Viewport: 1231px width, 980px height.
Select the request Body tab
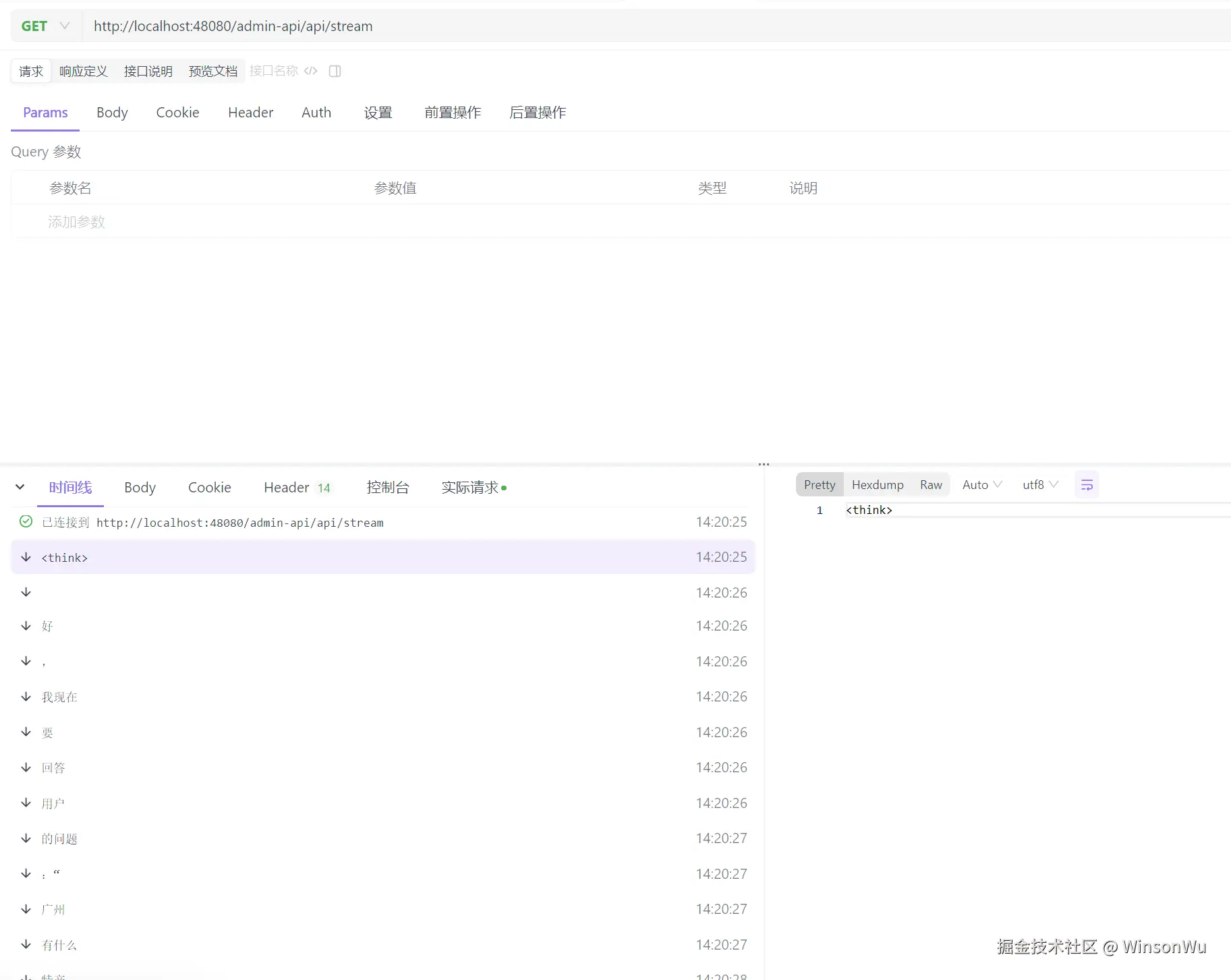(x=112, y=113)
